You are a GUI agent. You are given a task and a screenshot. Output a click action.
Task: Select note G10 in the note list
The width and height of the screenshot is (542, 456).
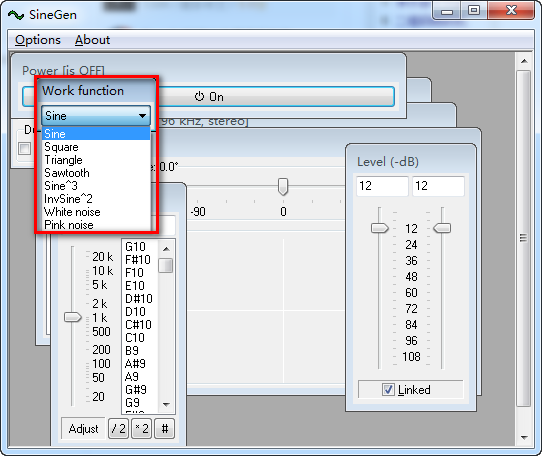140,247
